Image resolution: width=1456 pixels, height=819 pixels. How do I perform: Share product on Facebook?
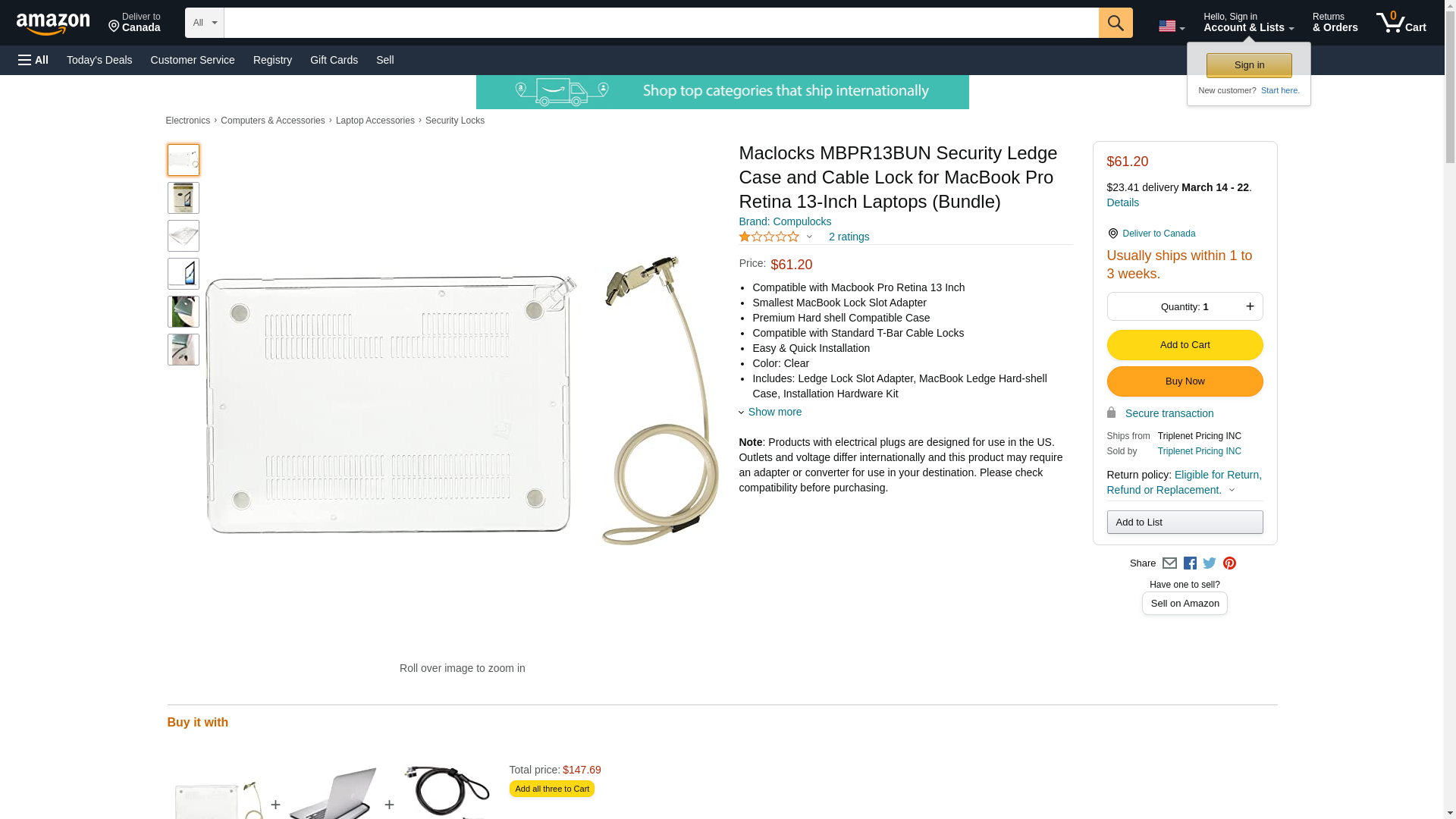click(1189, 563)
